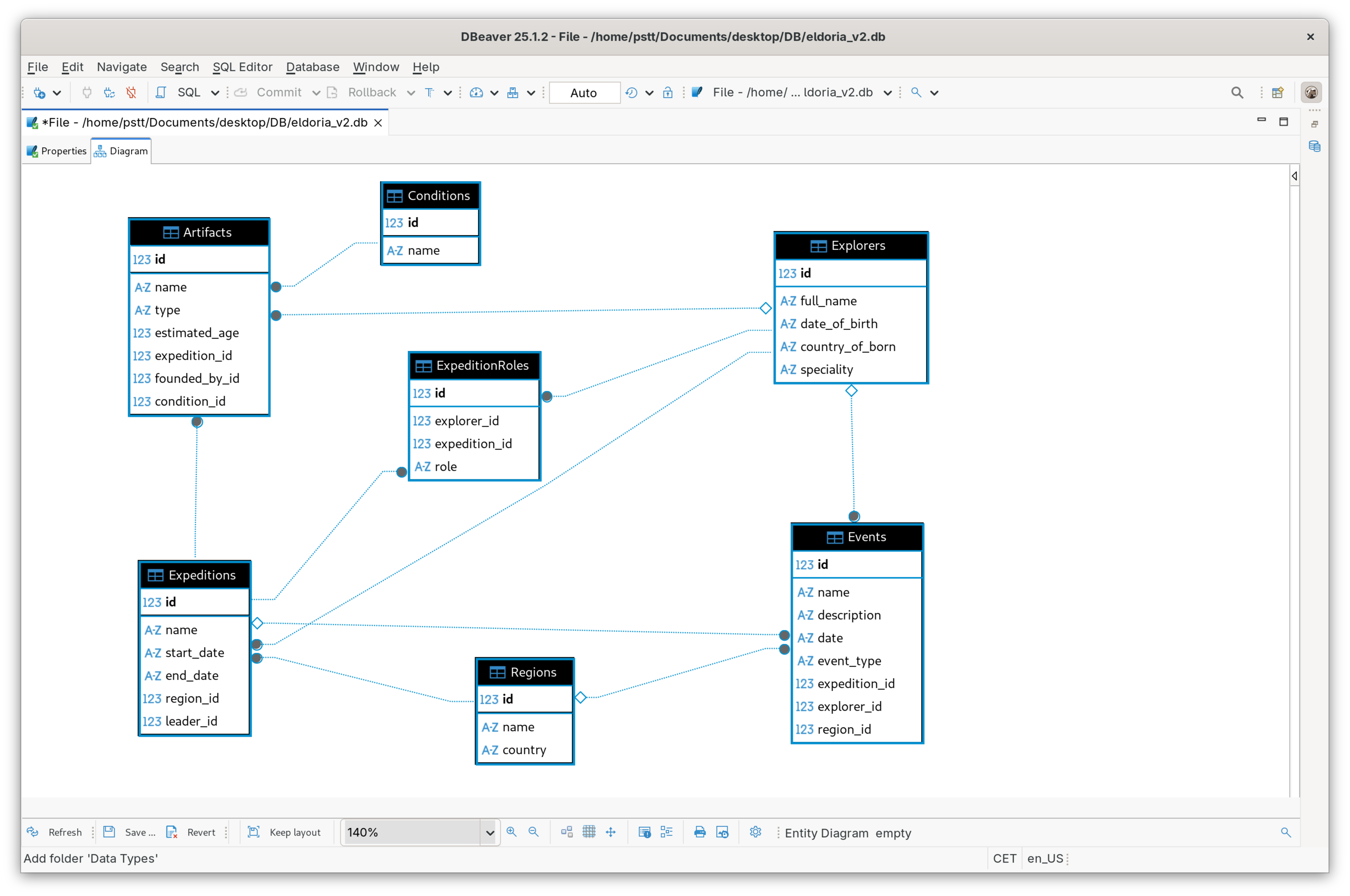
Task: Click the global search magnifier icon
Action: pos(1237,93)
